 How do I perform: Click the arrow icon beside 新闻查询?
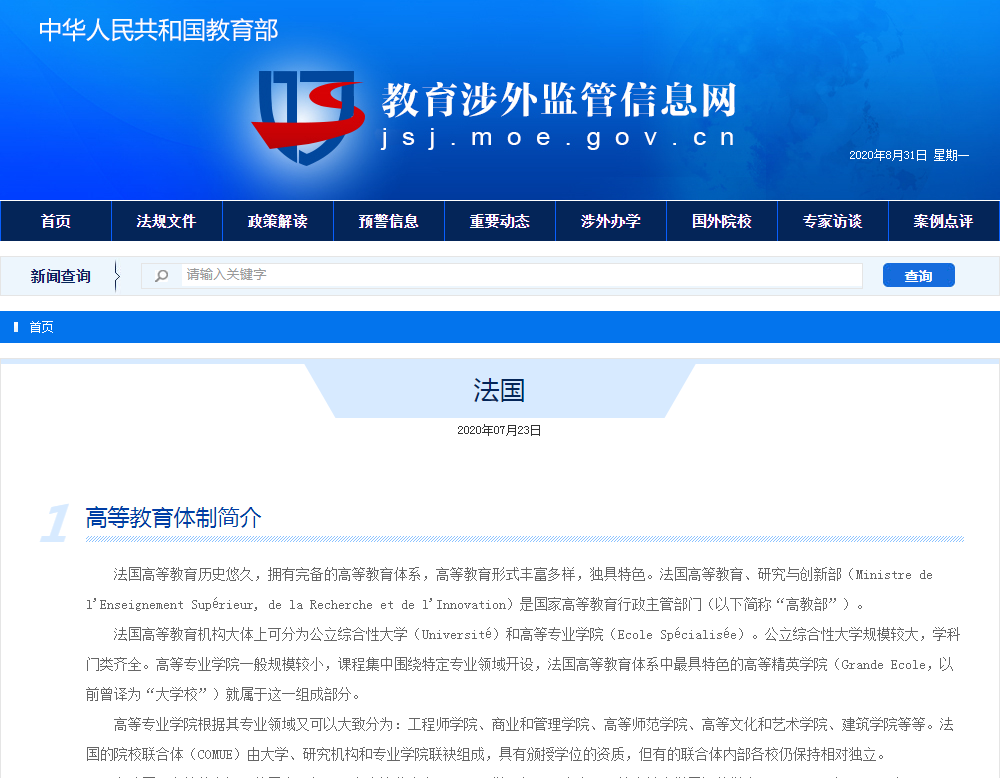point(119,275)
